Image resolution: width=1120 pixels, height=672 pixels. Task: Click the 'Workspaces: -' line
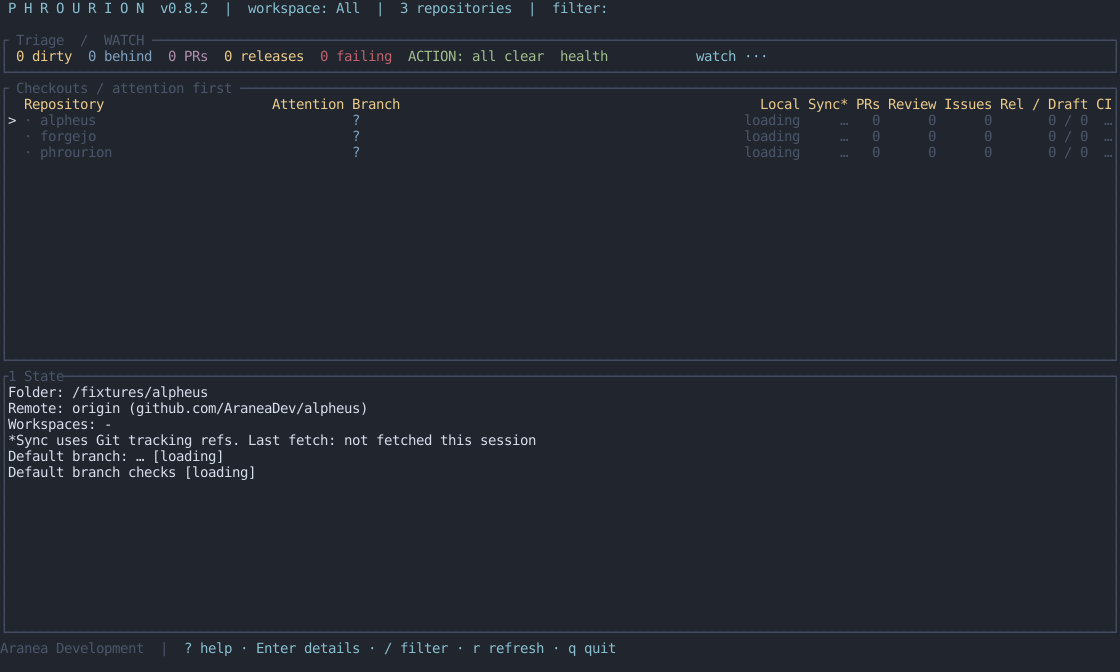60,424
